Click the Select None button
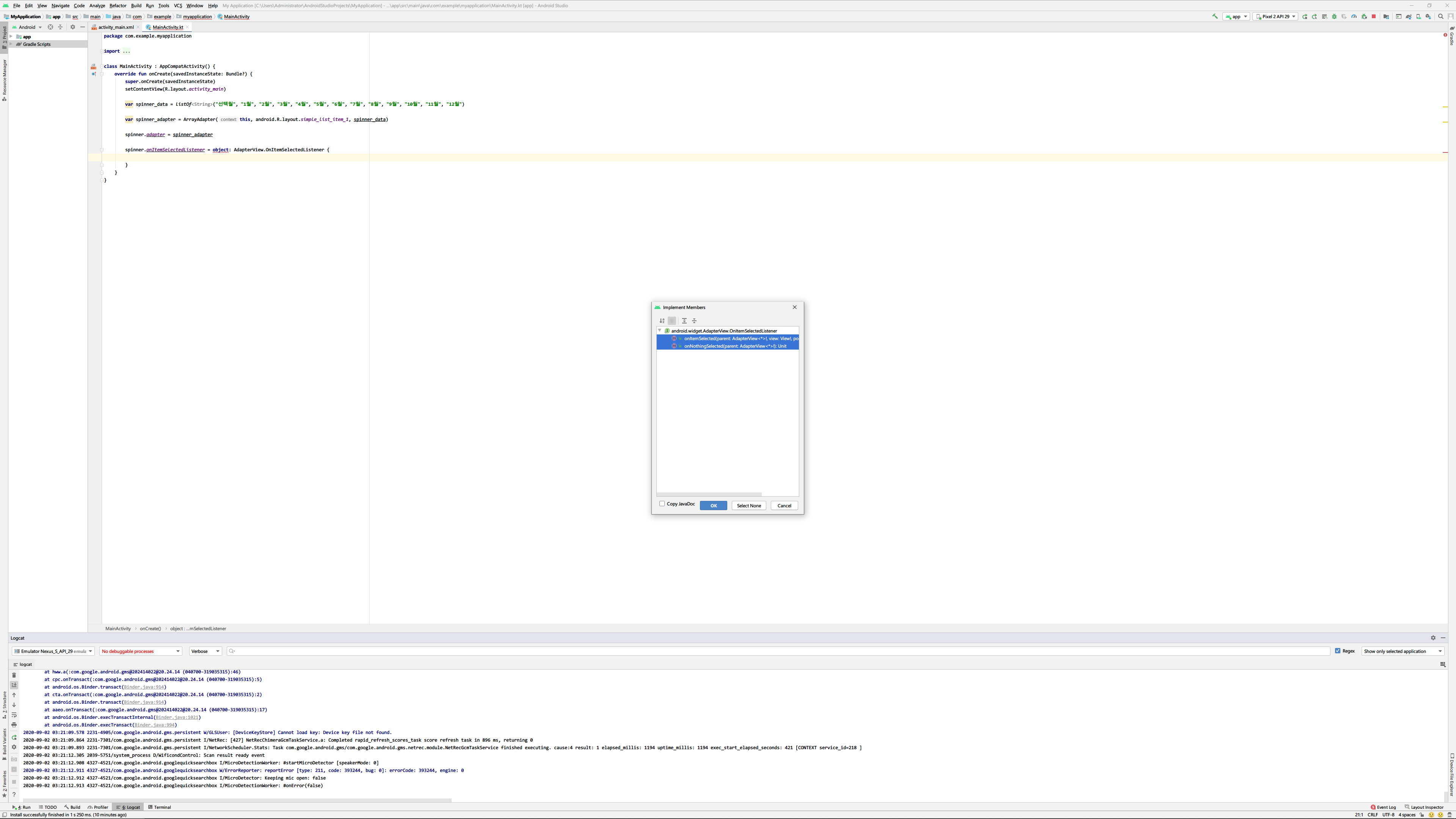Image resolution: width=1456 pixels, height=819 pixels. pyautogui.click(x=748, y=506)
